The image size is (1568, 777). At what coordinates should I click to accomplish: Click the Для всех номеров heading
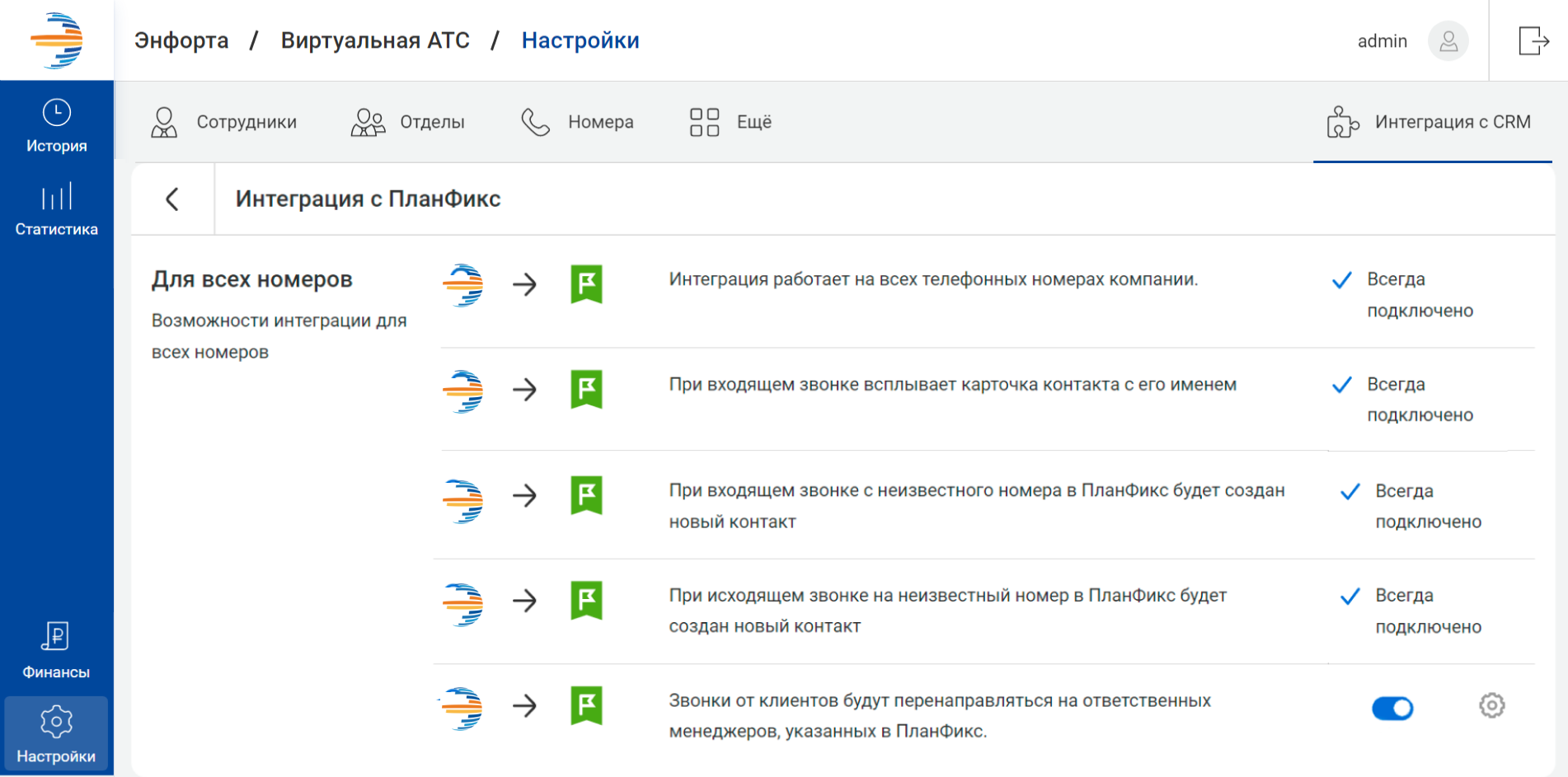251,279
